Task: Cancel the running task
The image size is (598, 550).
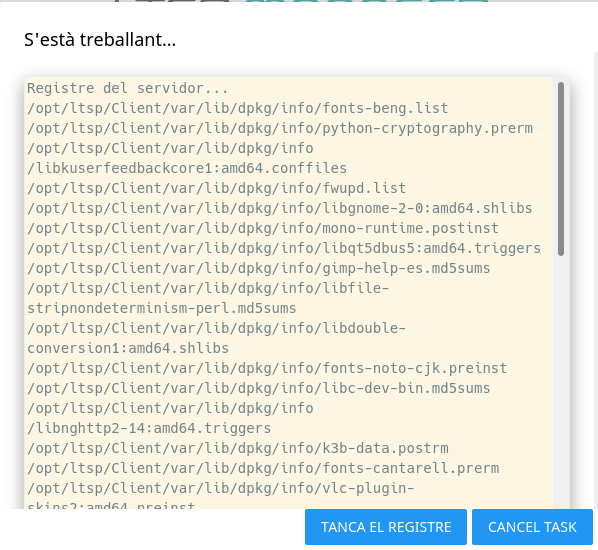Action: pos(532,527)
